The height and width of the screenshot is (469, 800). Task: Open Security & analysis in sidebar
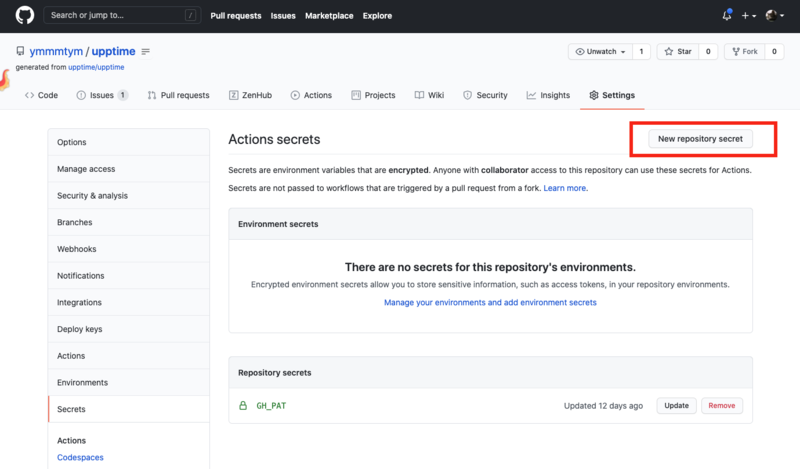click(129, 195)
